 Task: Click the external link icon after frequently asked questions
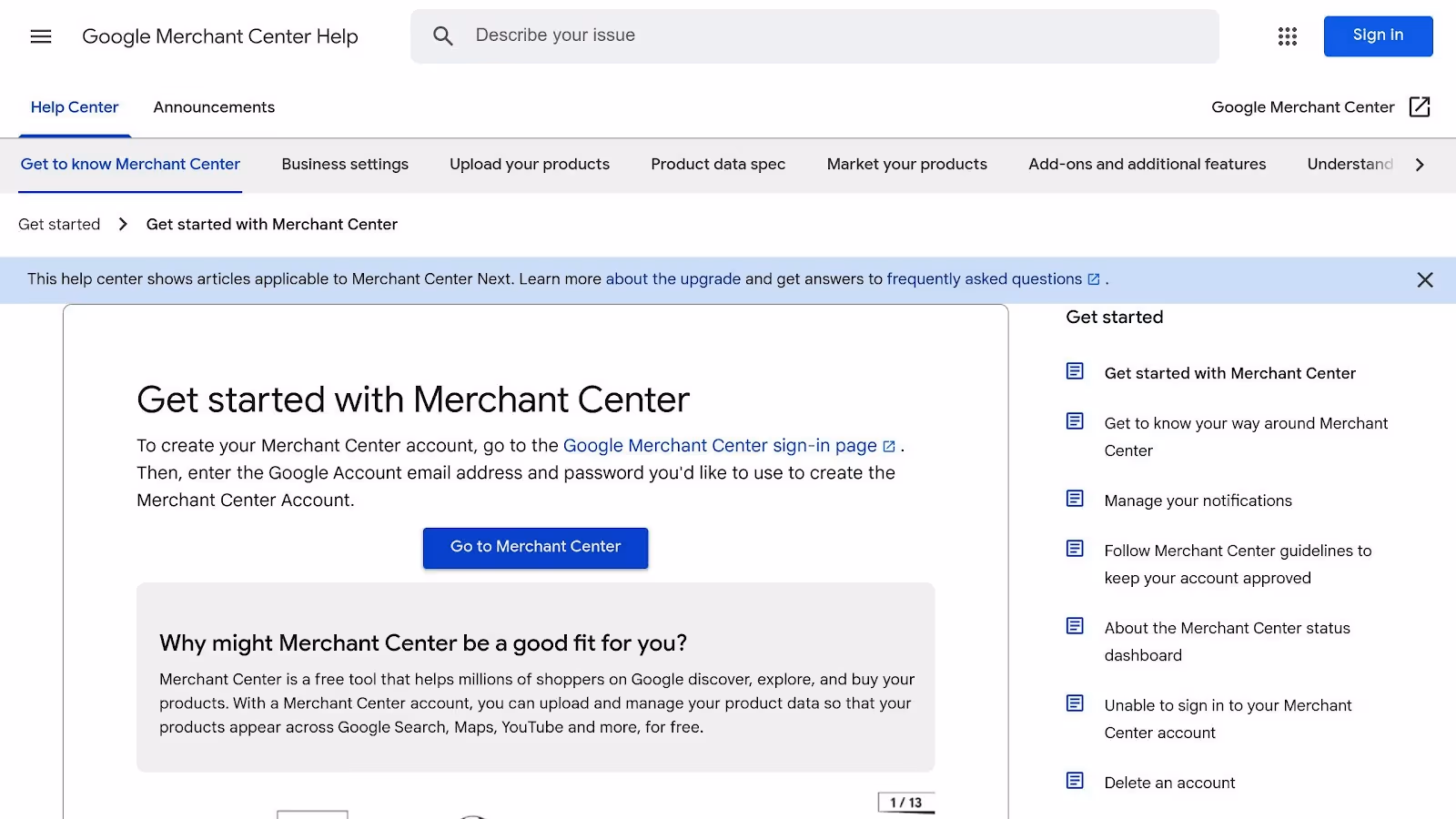coord(1094,279)
